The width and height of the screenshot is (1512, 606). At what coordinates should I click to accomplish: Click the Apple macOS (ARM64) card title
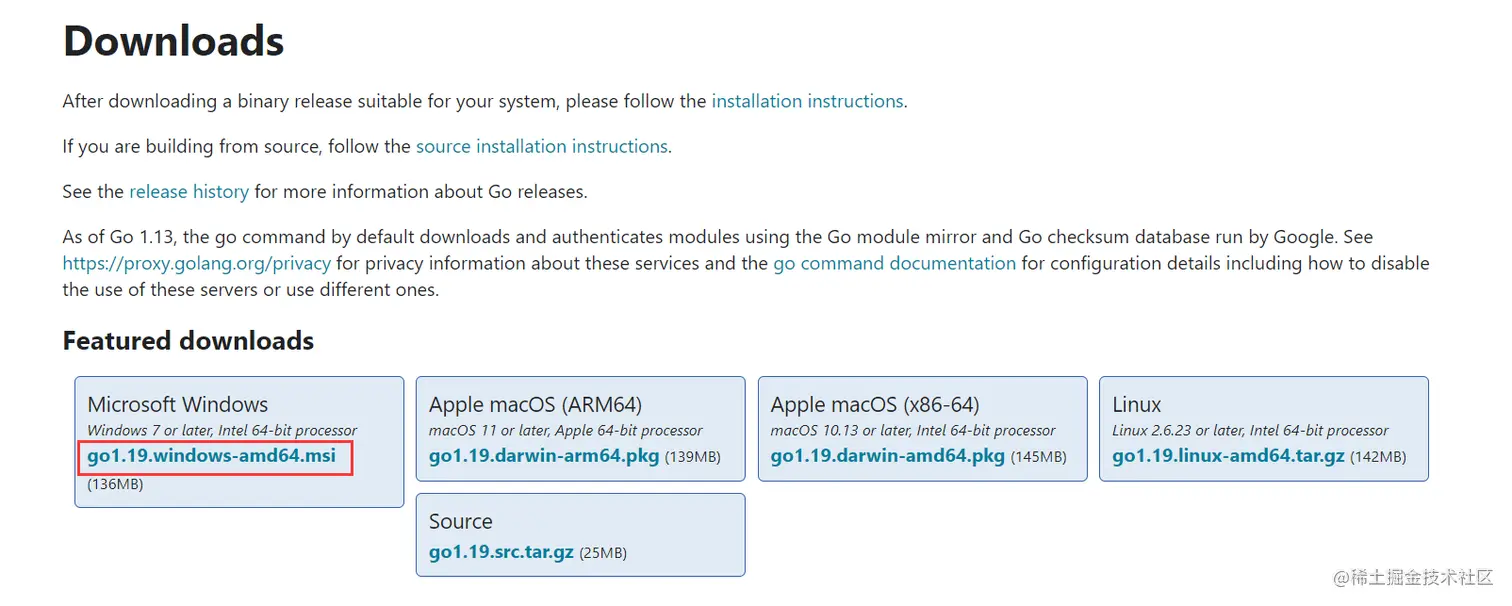pos(535,405)
